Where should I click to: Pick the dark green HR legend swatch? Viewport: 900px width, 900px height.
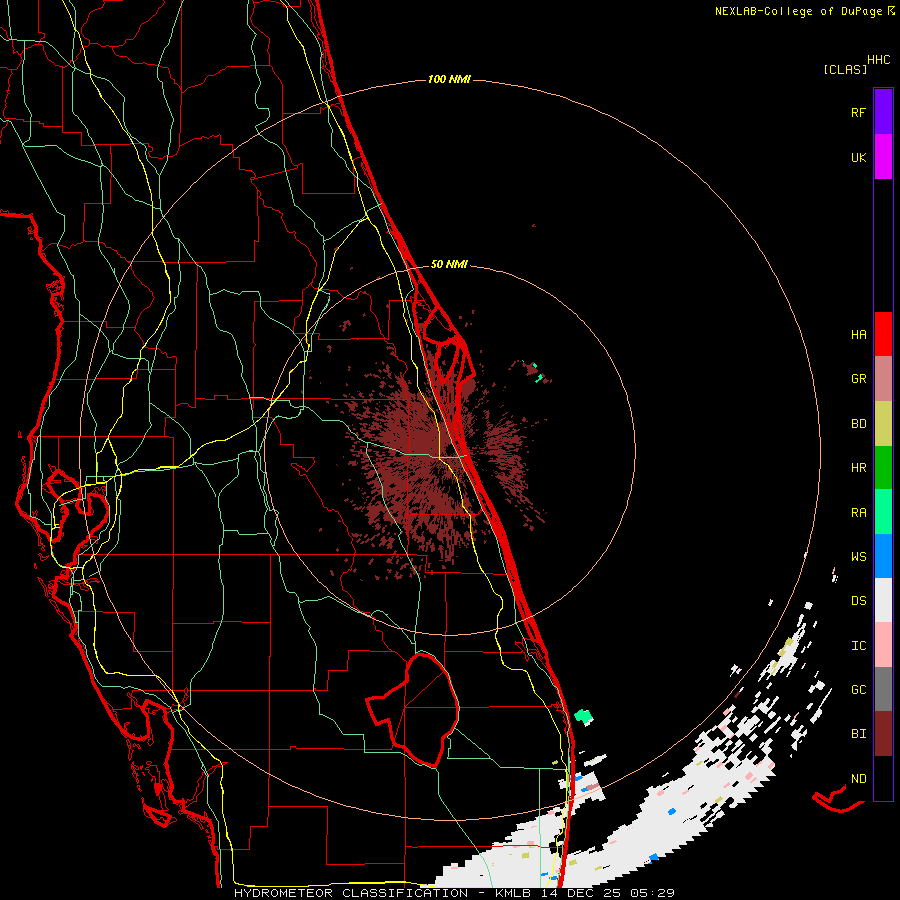click(x=883, y=468)
